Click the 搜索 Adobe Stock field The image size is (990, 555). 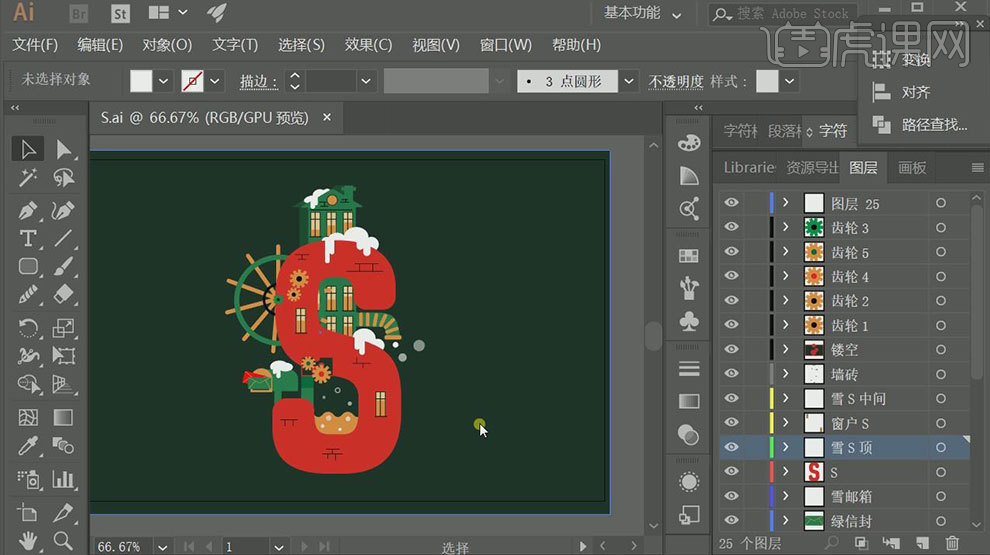783,13
